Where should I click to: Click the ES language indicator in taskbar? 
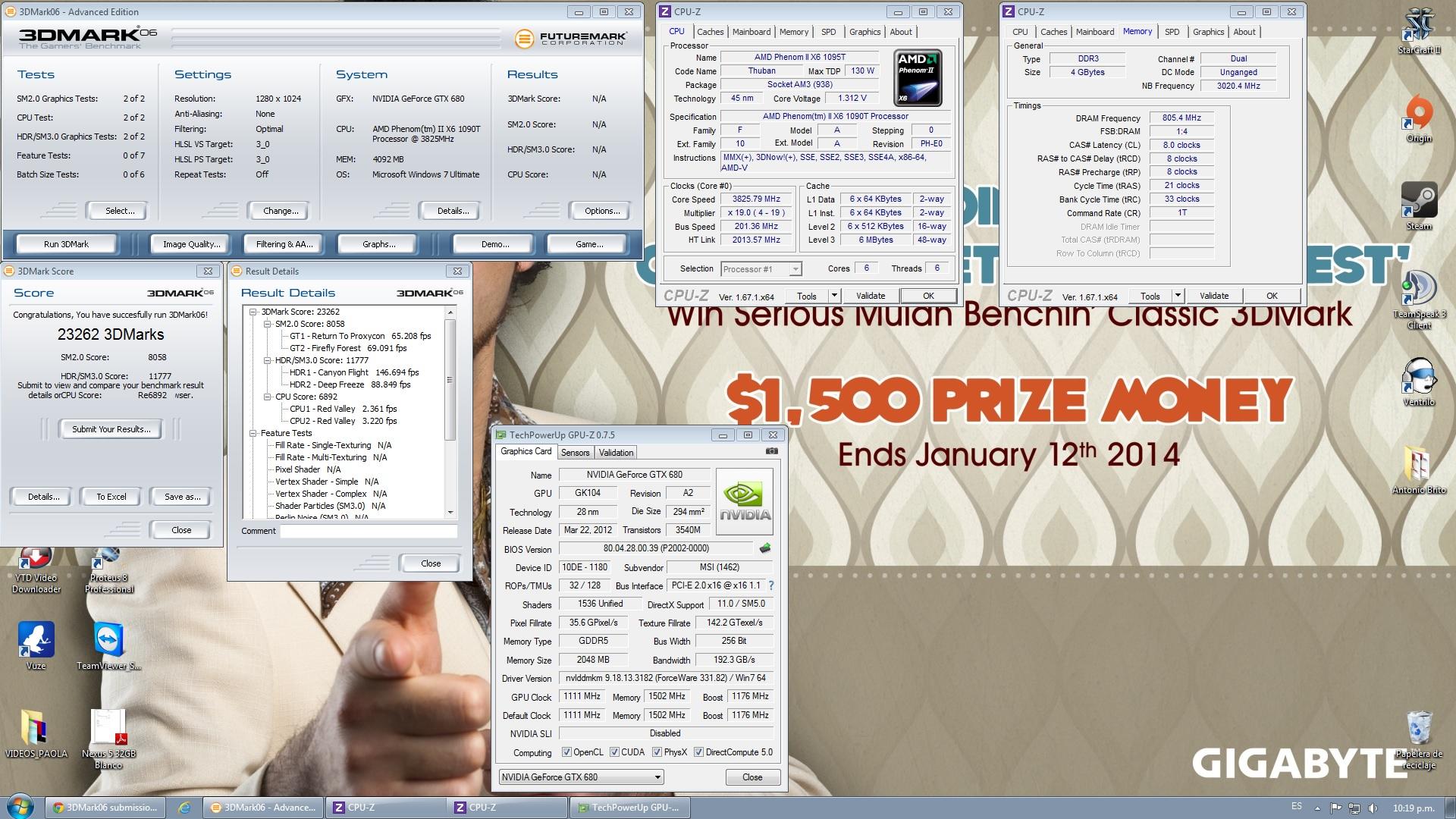pyautogui.click(x=1297, y=806)
